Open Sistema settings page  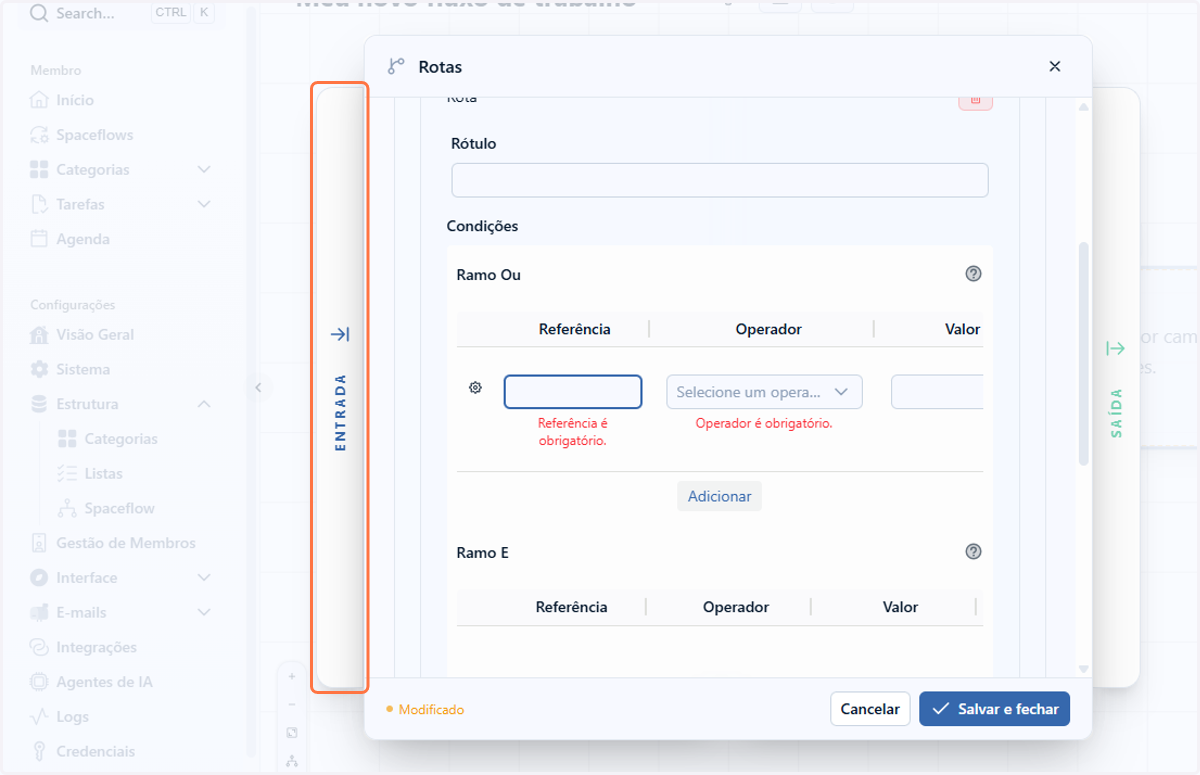83,369
